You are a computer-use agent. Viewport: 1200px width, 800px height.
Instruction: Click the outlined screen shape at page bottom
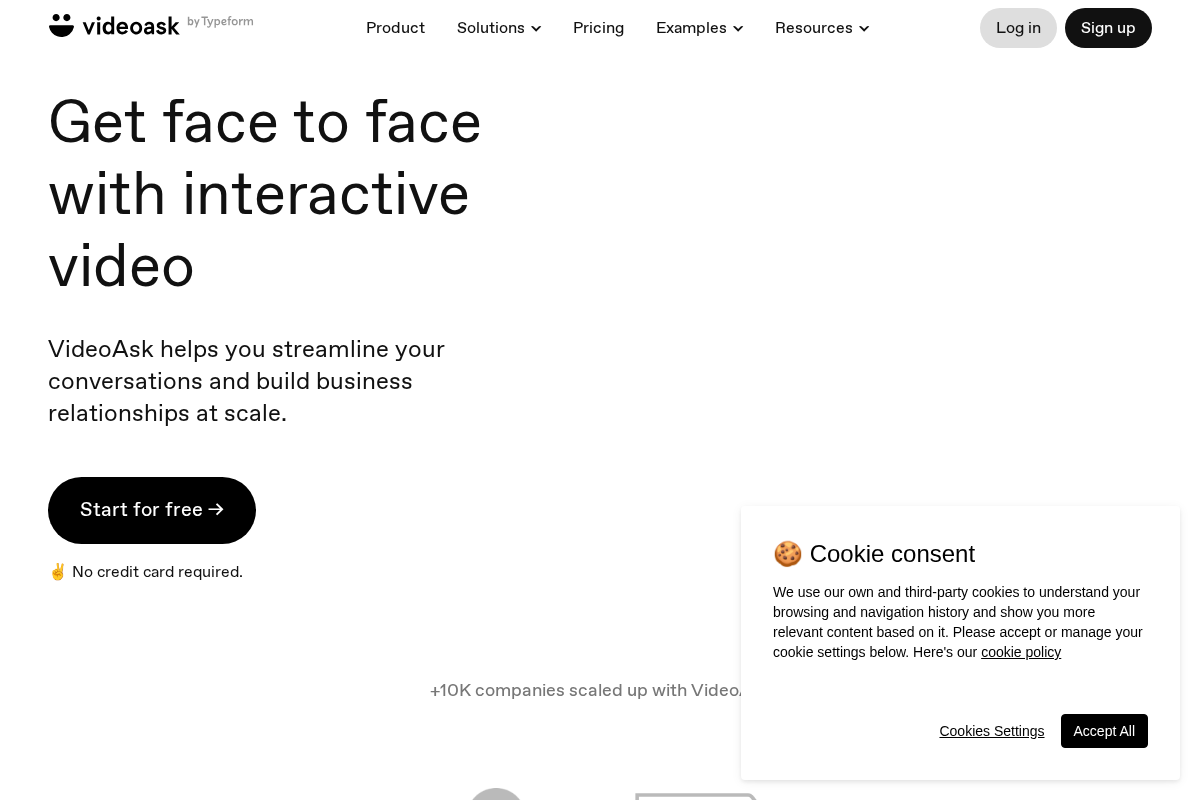(696, 798)
